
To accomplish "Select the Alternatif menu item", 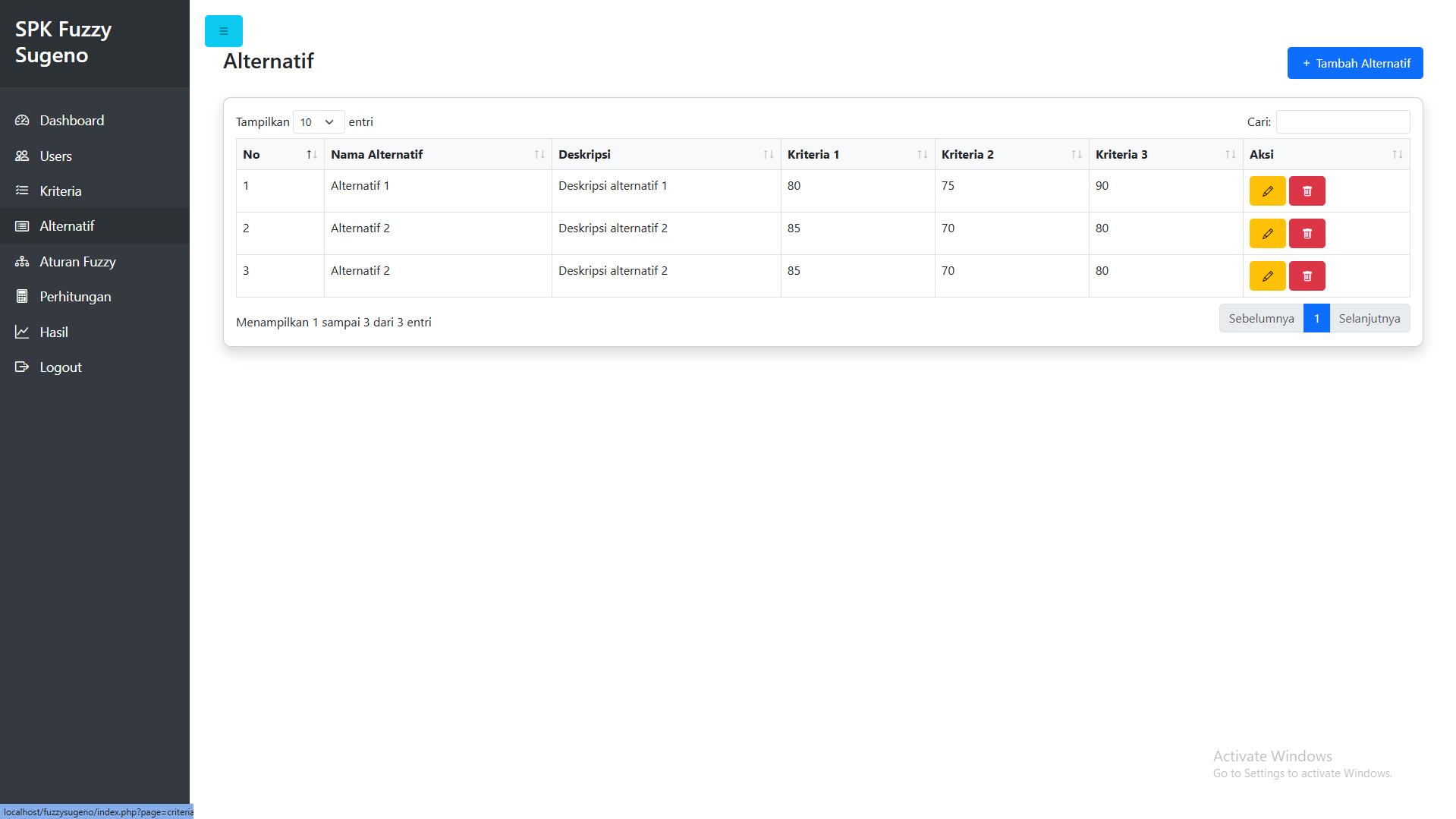I will point(95,226).
